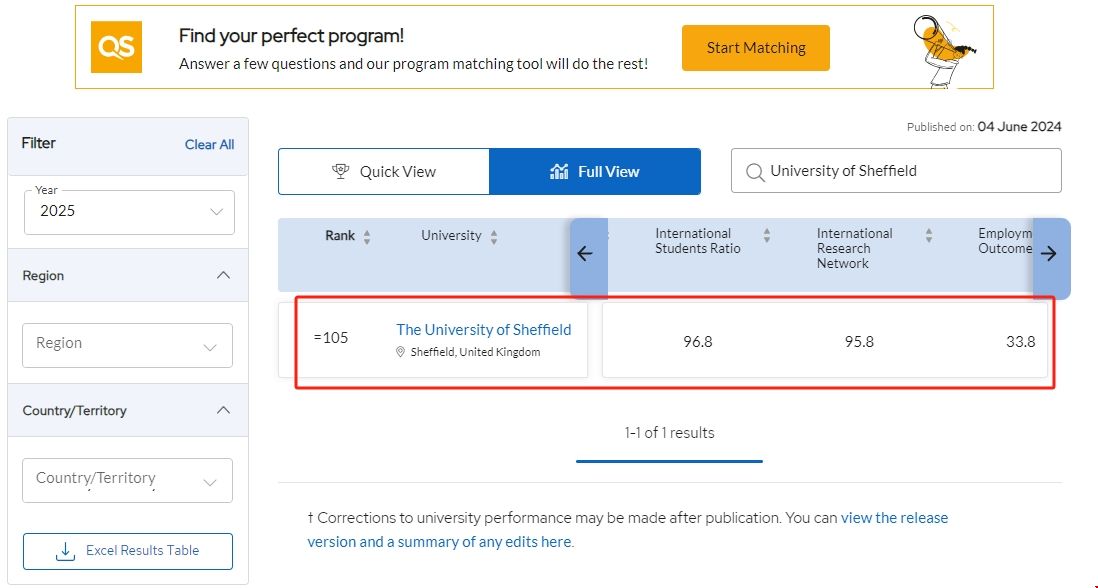Switch to the Quick View tab
Image resolution: width=1098 pixels, height=588 pixels.
384,172
